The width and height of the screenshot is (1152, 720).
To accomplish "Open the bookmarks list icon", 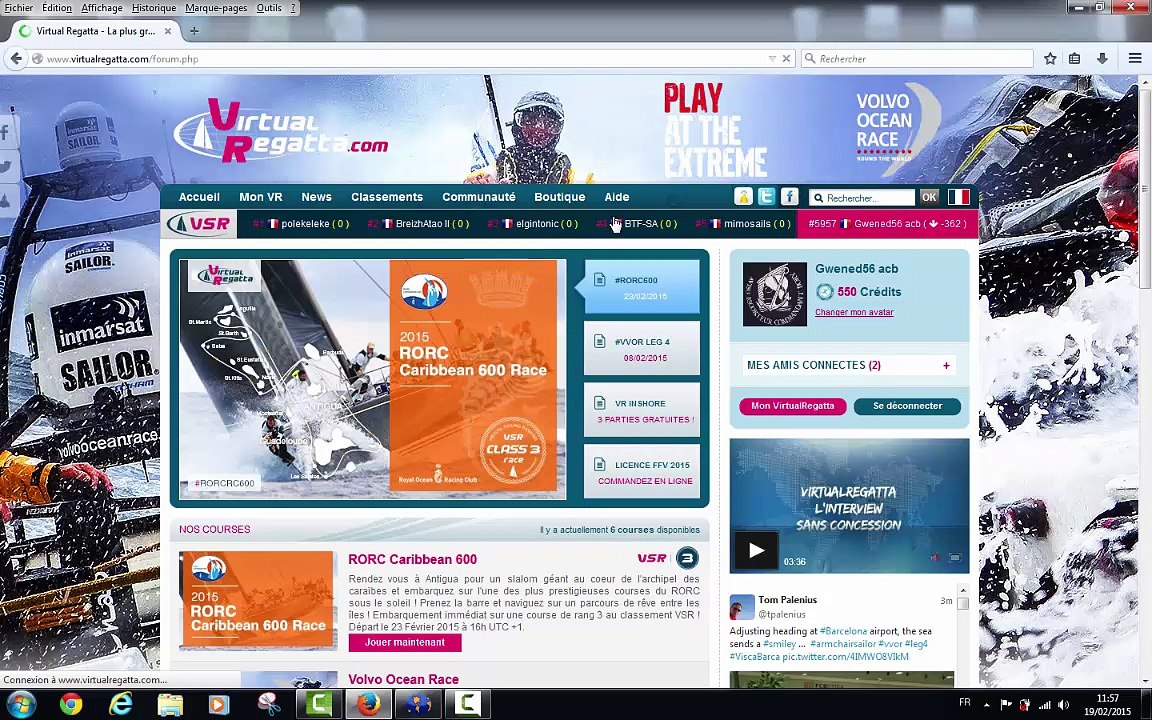I will (1075, 59).
